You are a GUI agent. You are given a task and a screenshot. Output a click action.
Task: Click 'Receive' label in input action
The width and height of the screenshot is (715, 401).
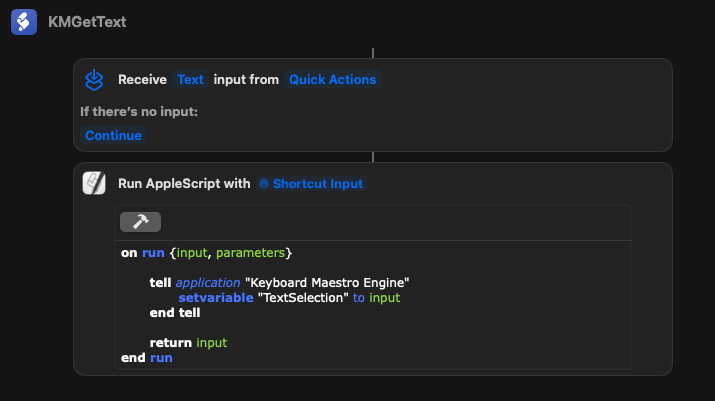coord(142,79)
